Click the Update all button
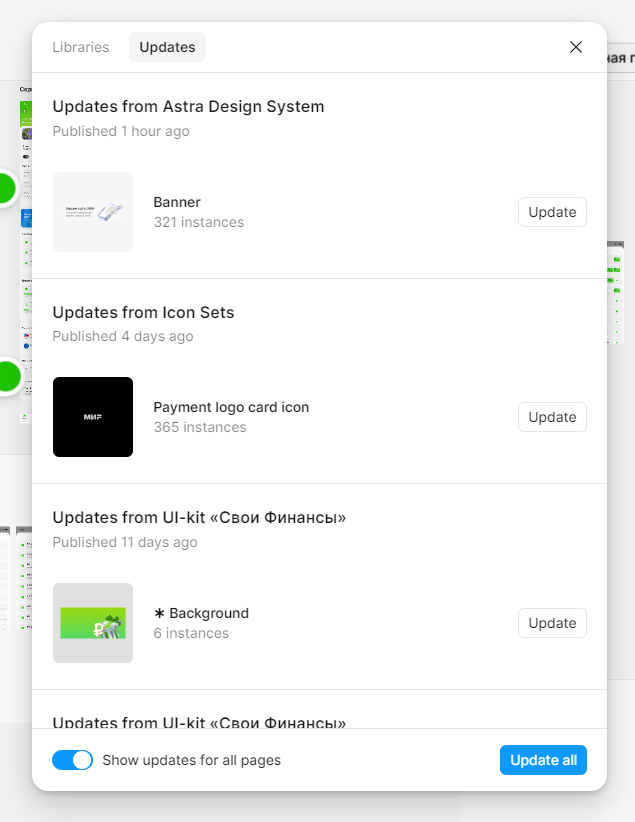 pos(543,760)
